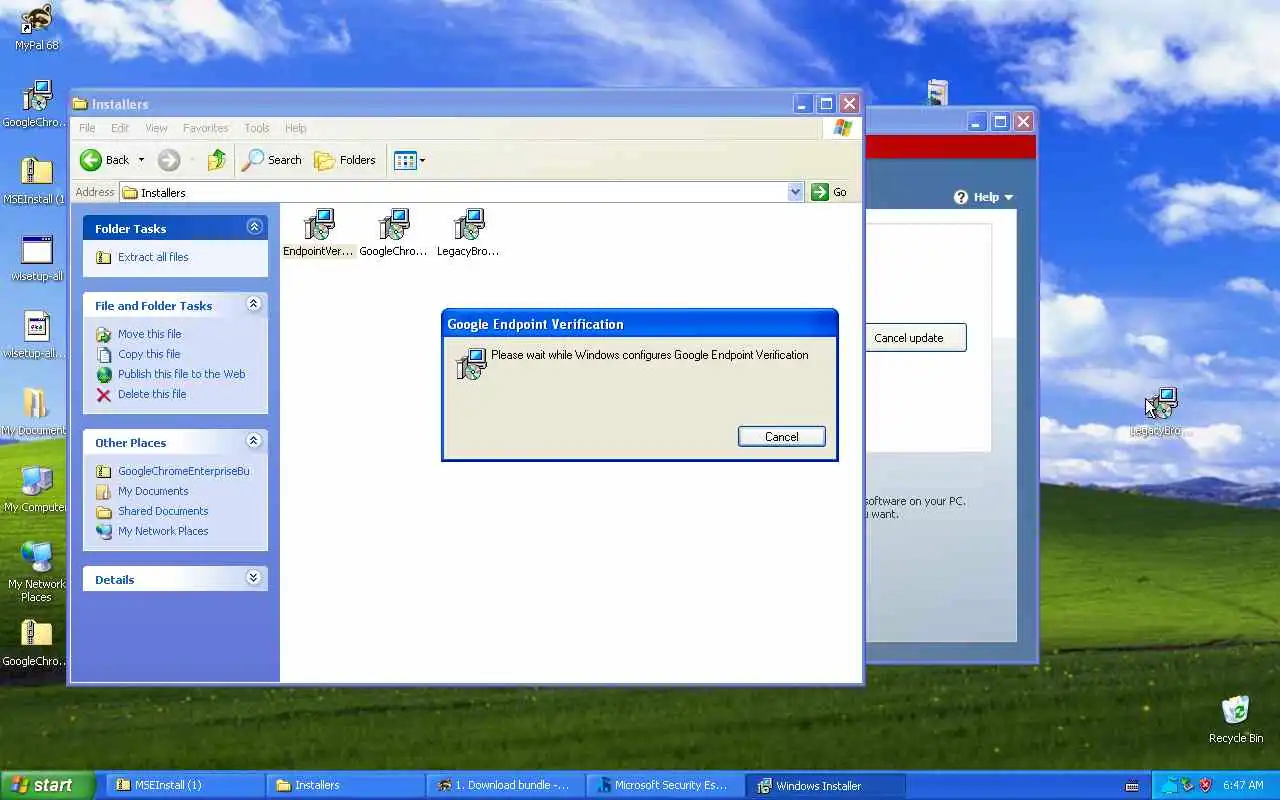Switch to Windows Installer taskbar item
Image resolution: width=1280 pixels, height=800 pixels.
[826, 785]
